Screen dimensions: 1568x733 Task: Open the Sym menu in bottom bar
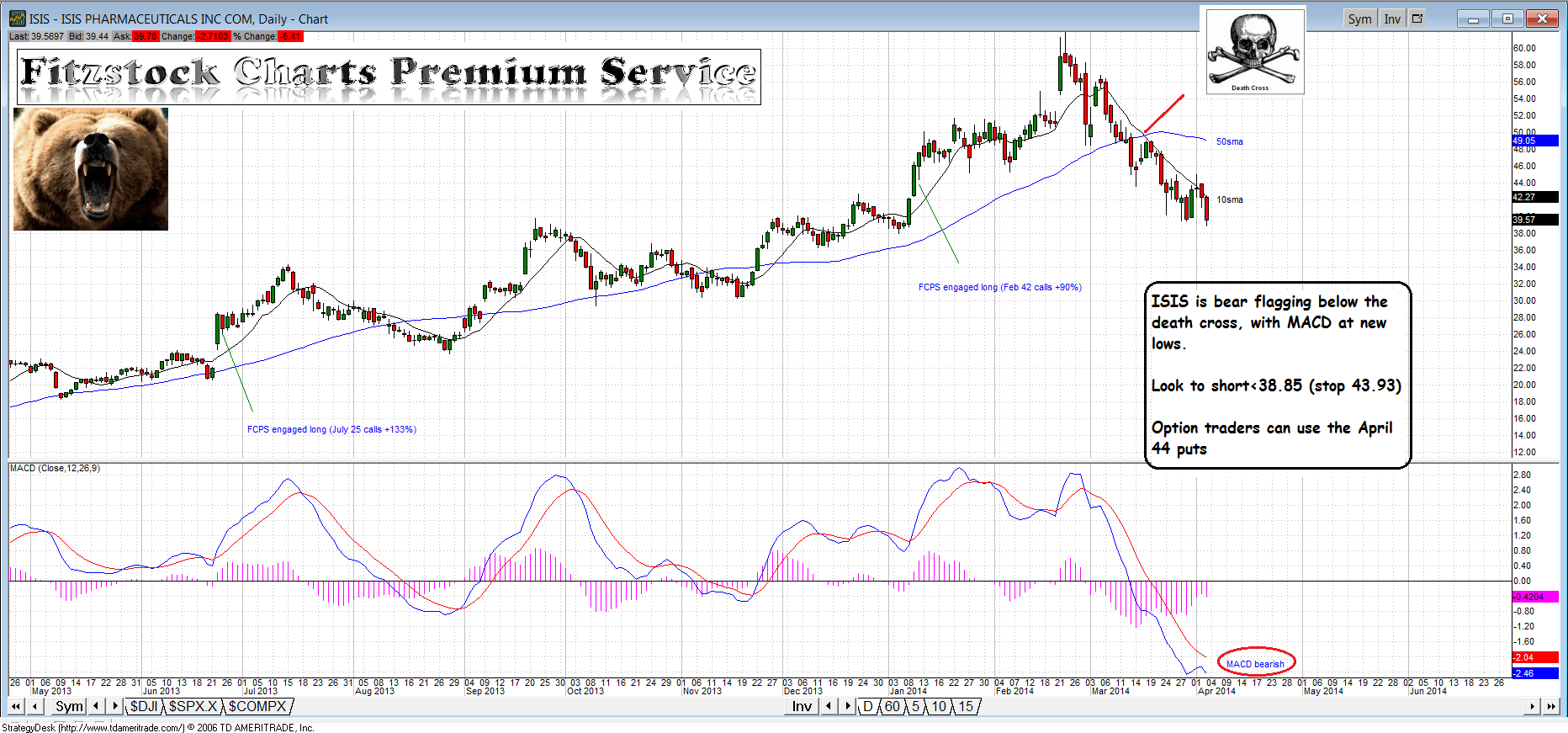[x=69, y=707]
